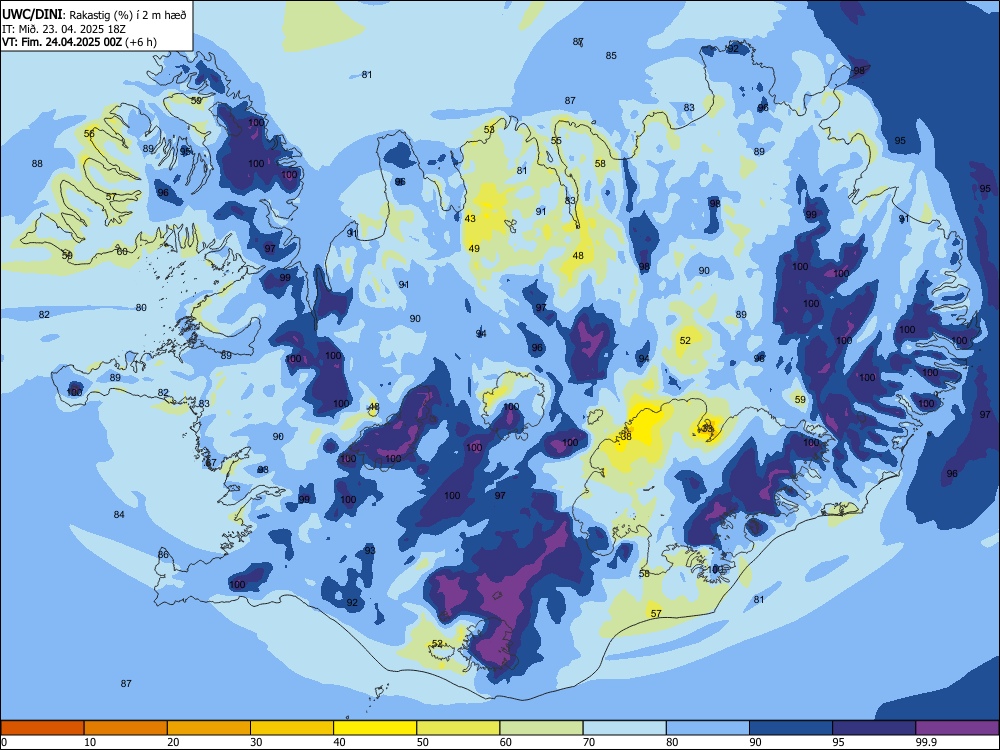Image resolution: width=1000 pixels, height=750 pixels.
Task: Click the '93' humidity value on the map
Action: click(370, 550)
